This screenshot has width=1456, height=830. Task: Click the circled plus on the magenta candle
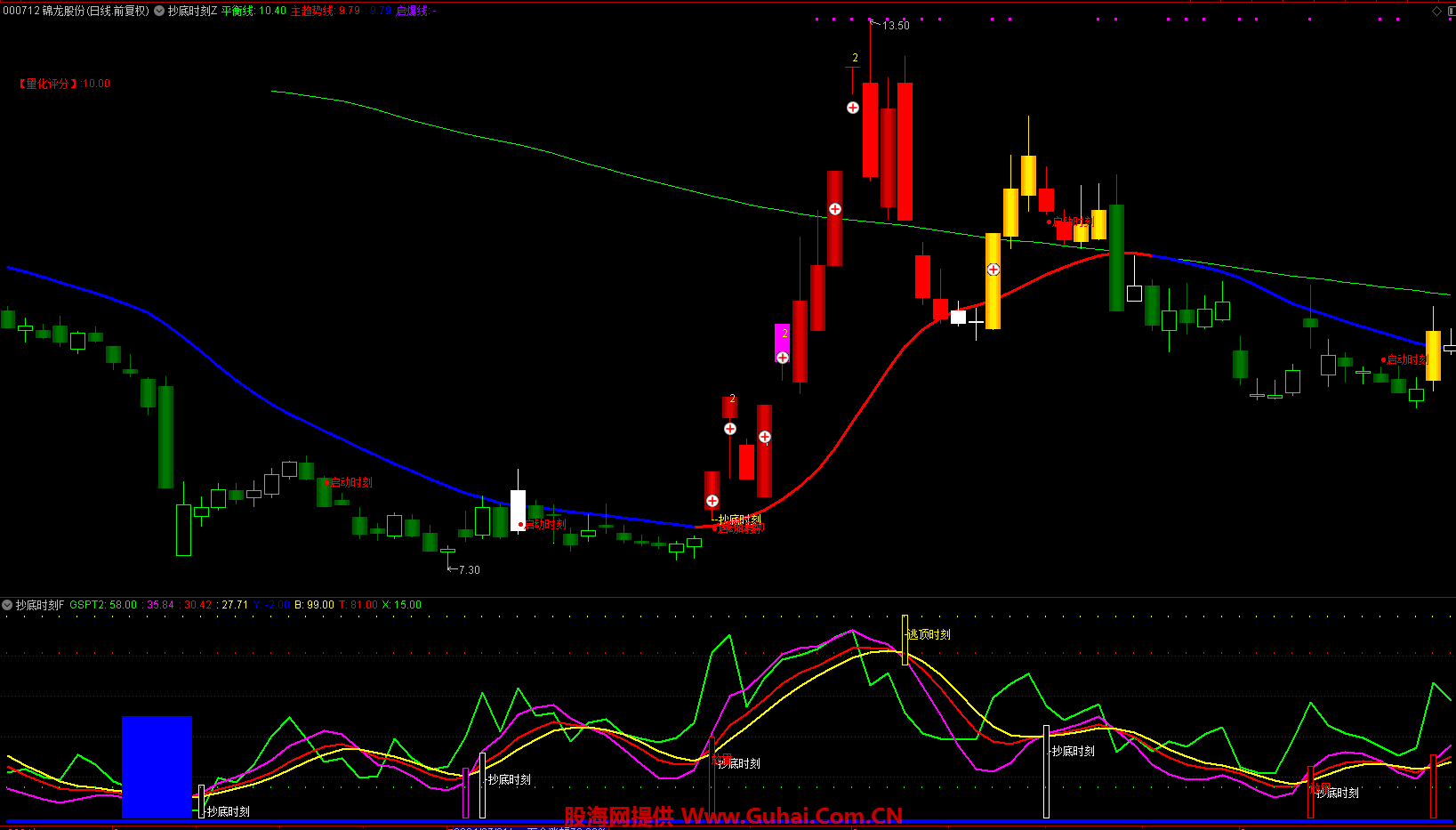[783, 358]
